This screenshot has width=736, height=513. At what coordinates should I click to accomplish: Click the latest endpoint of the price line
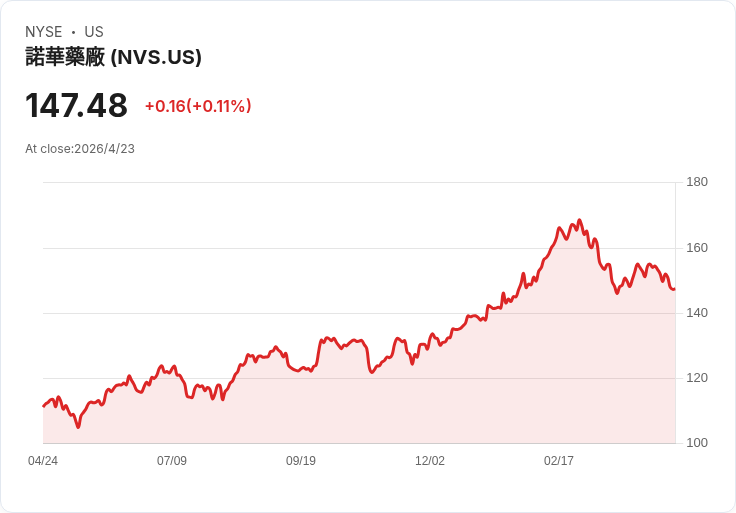[x=674, y=289]
